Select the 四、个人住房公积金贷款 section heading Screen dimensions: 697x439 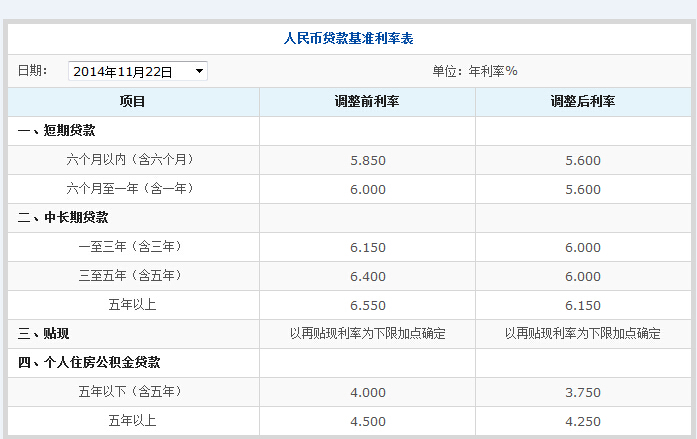click(89, 363)
